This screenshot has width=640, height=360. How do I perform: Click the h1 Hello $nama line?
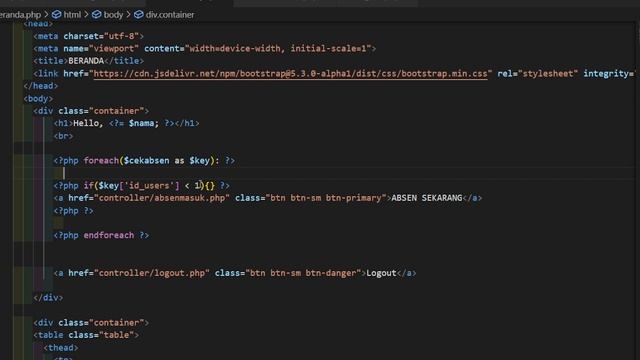point(127,123)
